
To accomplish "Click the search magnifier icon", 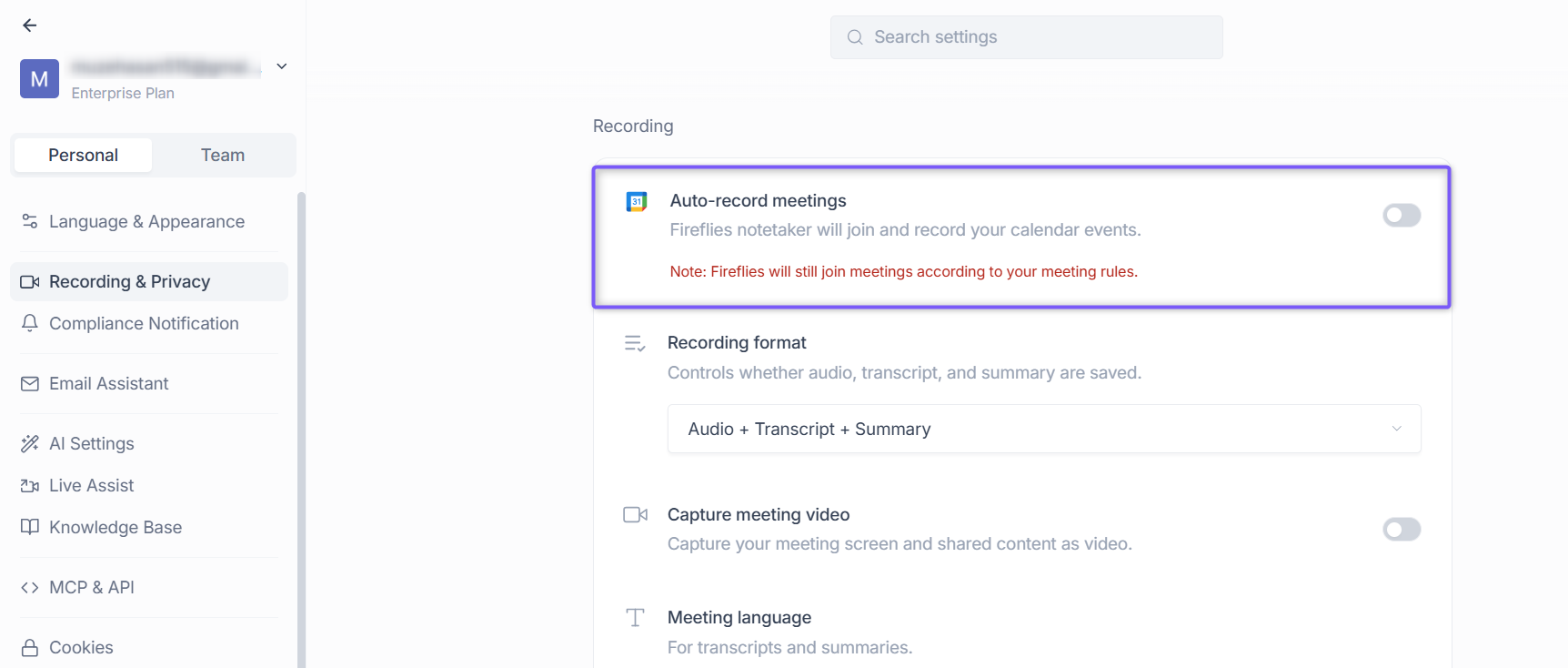I will pyautogui.click(x=855, y=37).
